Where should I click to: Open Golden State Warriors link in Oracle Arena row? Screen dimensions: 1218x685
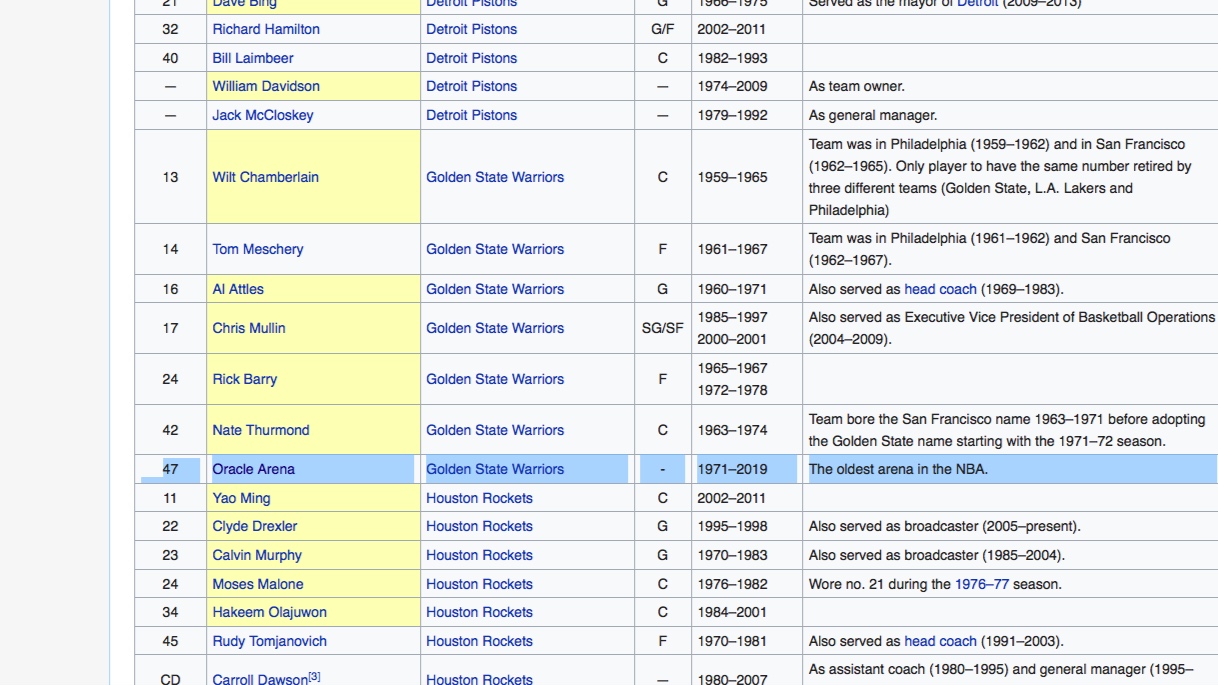(495, 469)
